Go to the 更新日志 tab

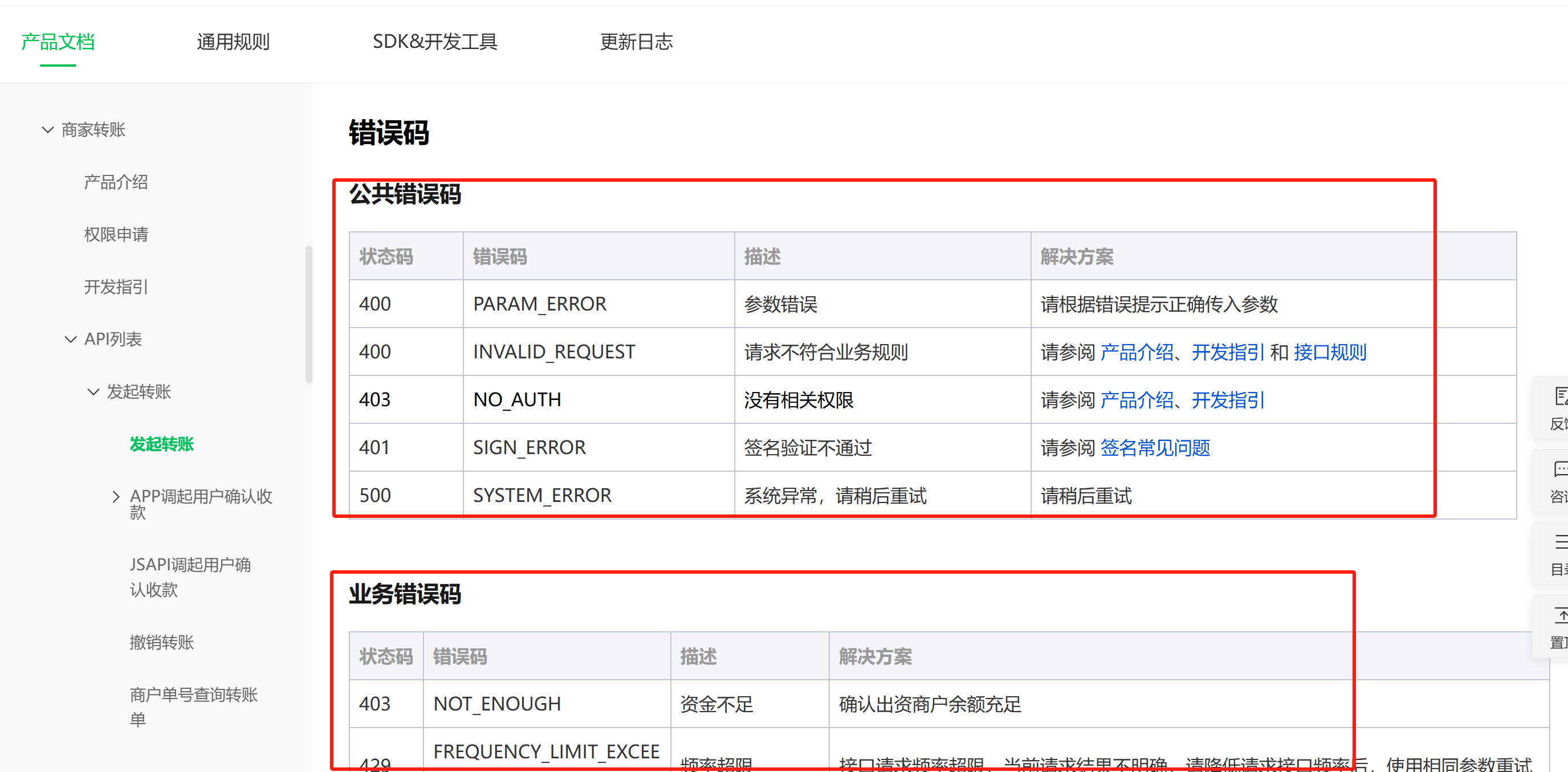[x=636, y=42]
